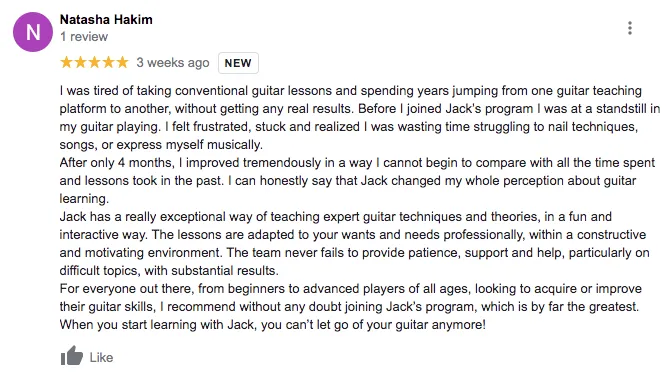Open the three-dot review options menu
The image size is (671, 383).
pyautogui.click(x=629, y=28)
